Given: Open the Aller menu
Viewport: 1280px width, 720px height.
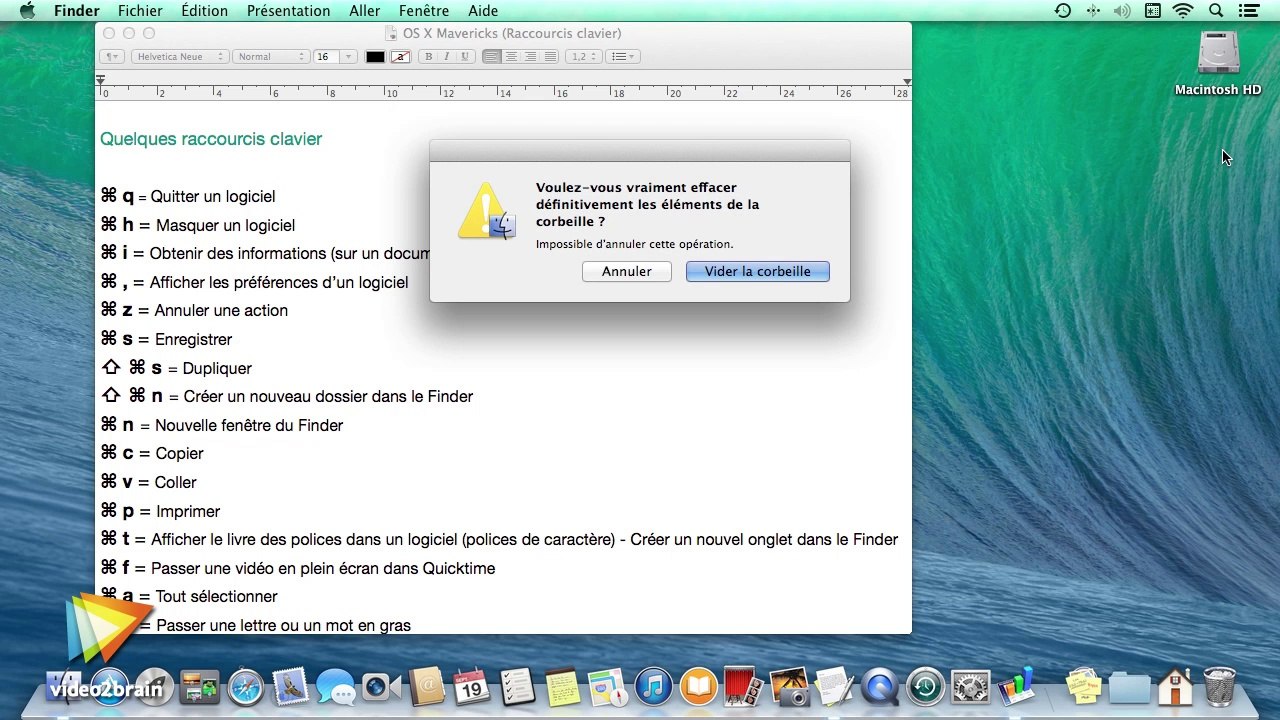Looking at the screenshot, I should point(364,11).
